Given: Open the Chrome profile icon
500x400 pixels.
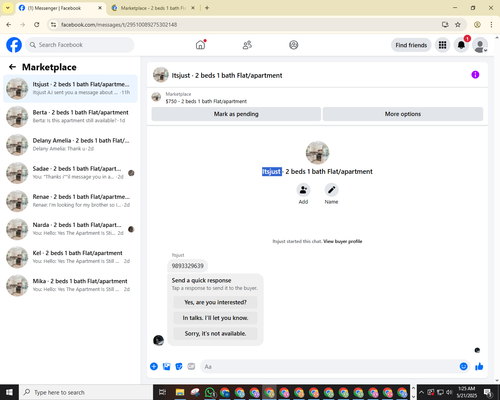Looking at the screenshot, I should [x=477, y=25].
